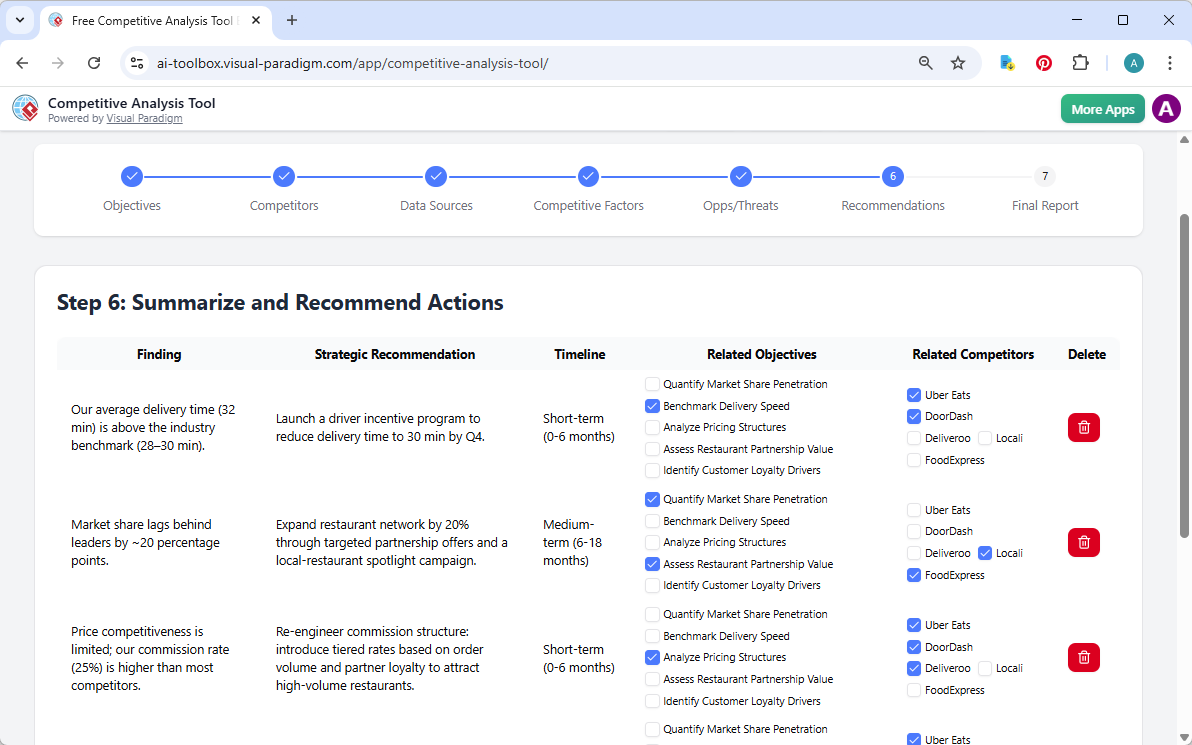
Task: Click the translate icon in the address bar
Action: (1006, 62)
